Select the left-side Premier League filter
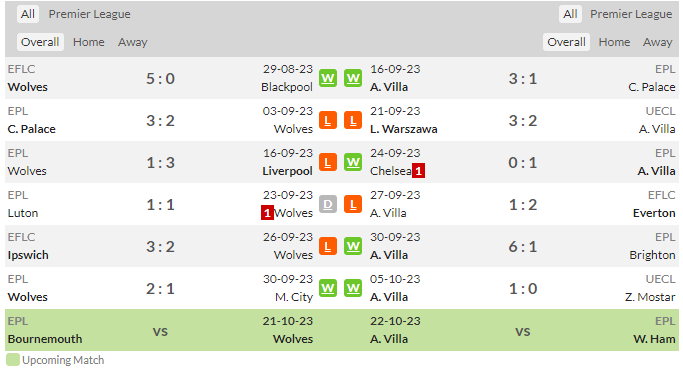Image resolution: width=683 pixels, height=392 pixels. pyautogui.click(x=89, y=14)
